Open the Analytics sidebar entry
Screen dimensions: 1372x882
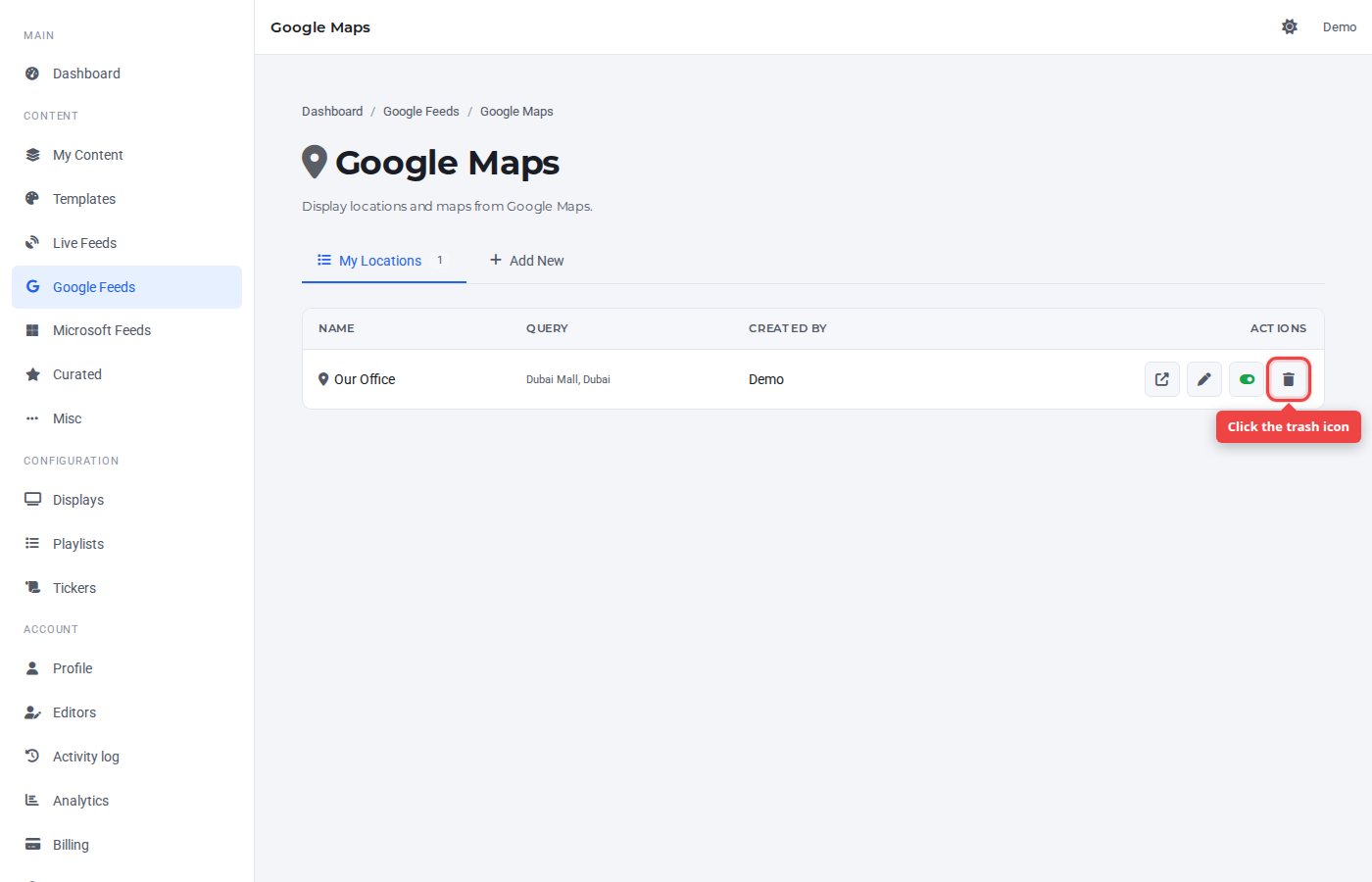click(x=126, y=801)
